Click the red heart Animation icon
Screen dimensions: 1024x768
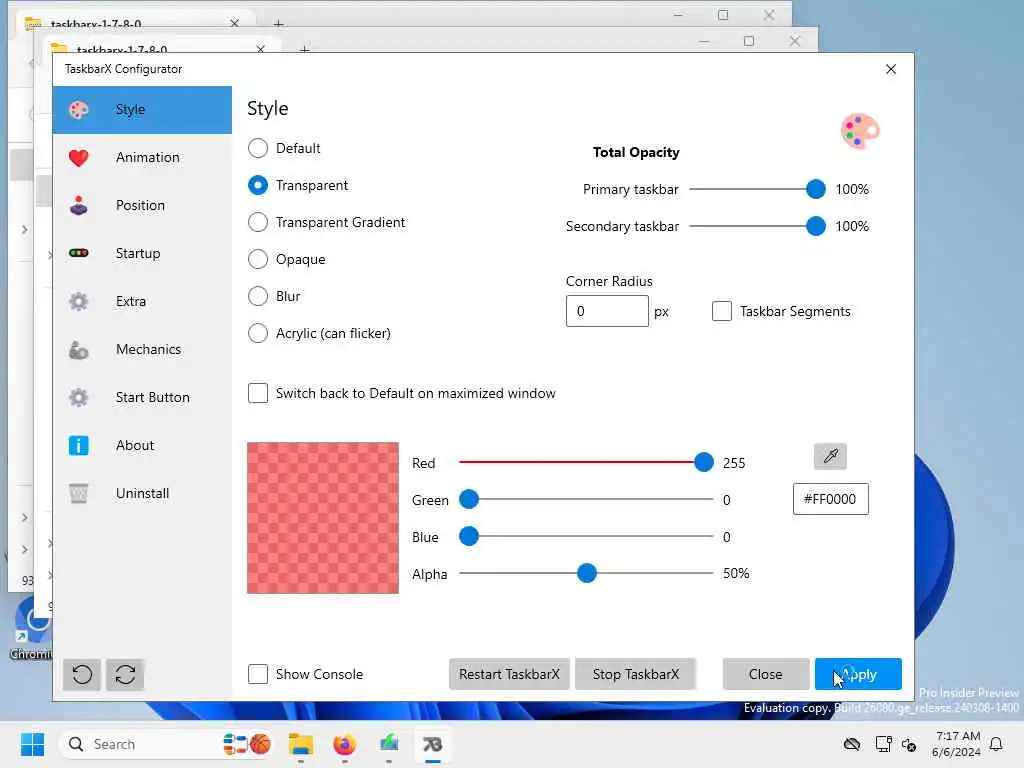point(78,158)
